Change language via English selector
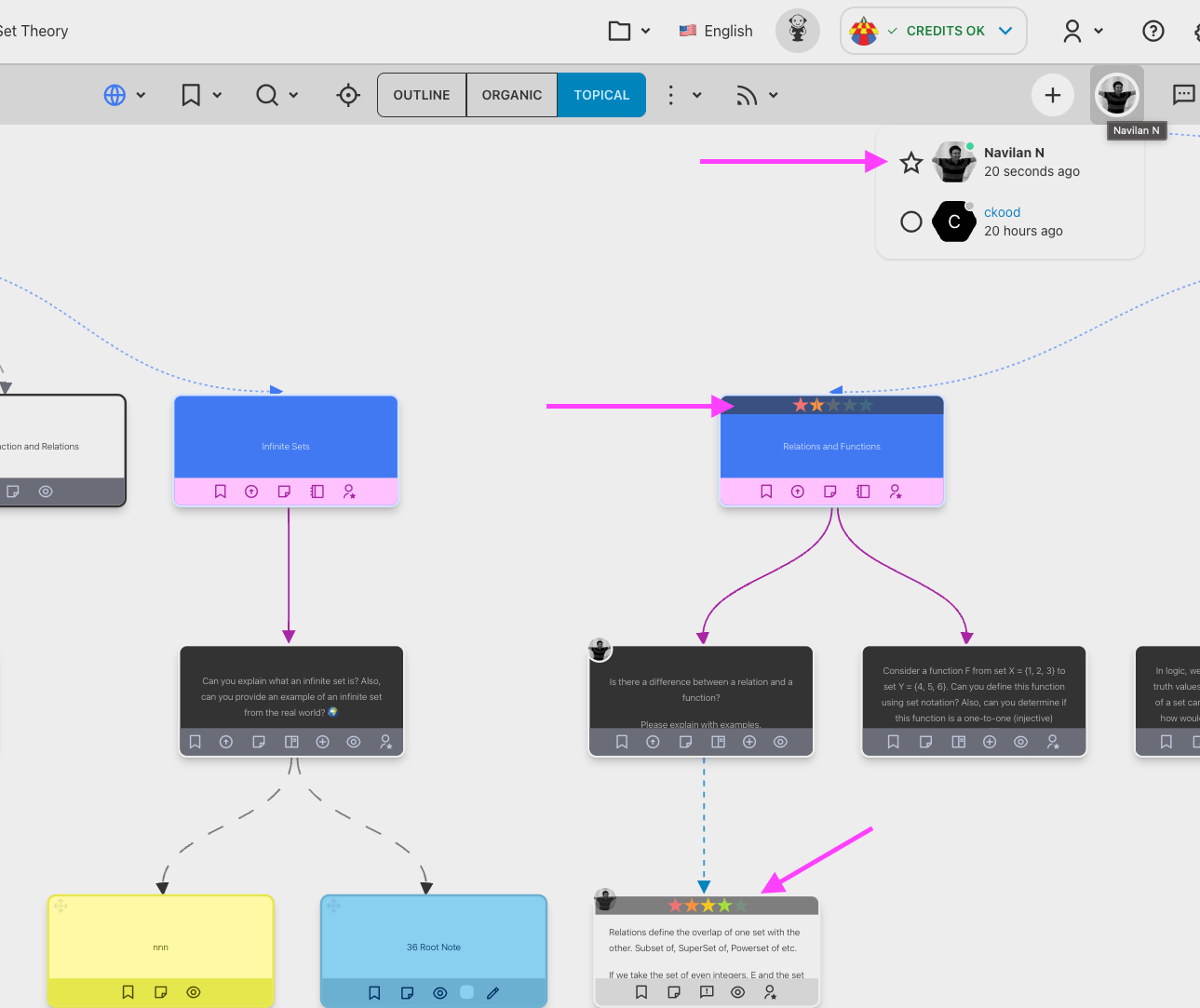1200x1008 pixels. tap(715, 31)
